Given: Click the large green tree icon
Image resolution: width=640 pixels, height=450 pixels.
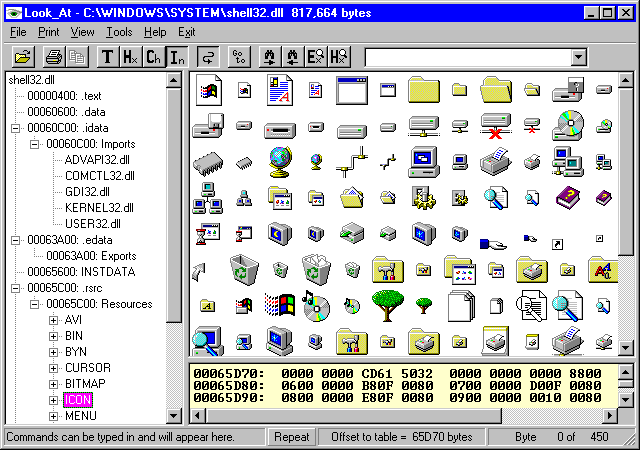Looking at the screenshot, I should [388, 305].
